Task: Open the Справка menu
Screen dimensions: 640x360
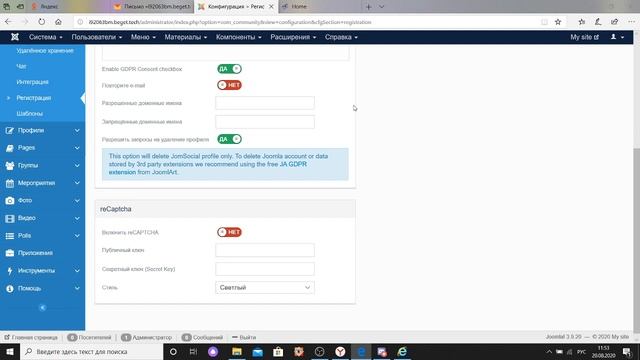Action: pos(341,37)
